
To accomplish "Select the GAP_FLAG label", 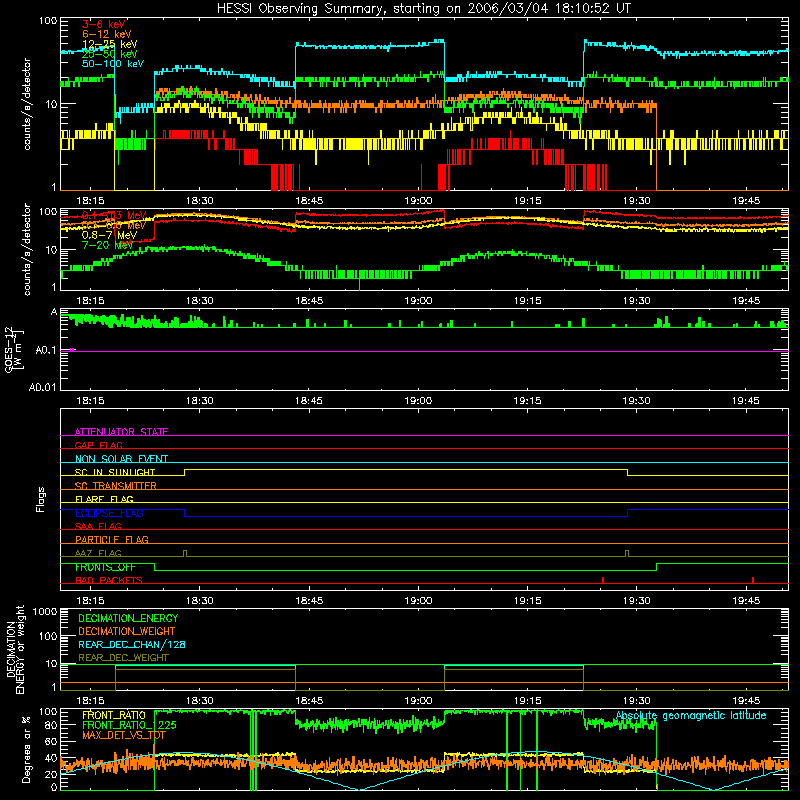I will [x=98, y=445].
